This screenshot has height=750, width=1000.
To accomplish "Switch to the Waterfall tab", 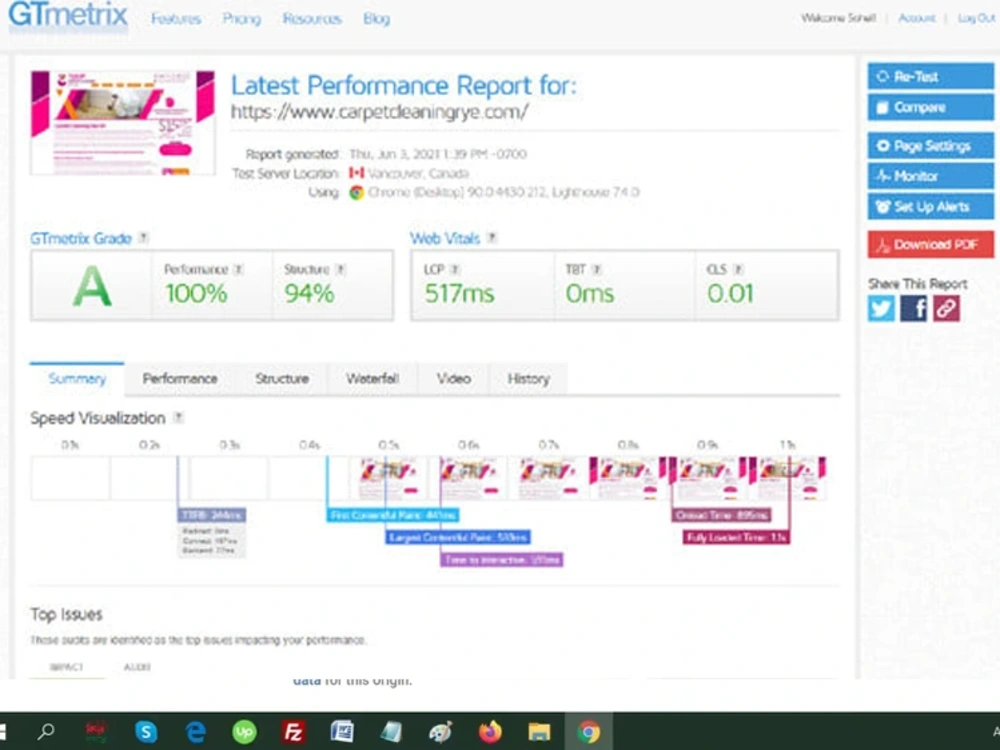I will 372,379.
